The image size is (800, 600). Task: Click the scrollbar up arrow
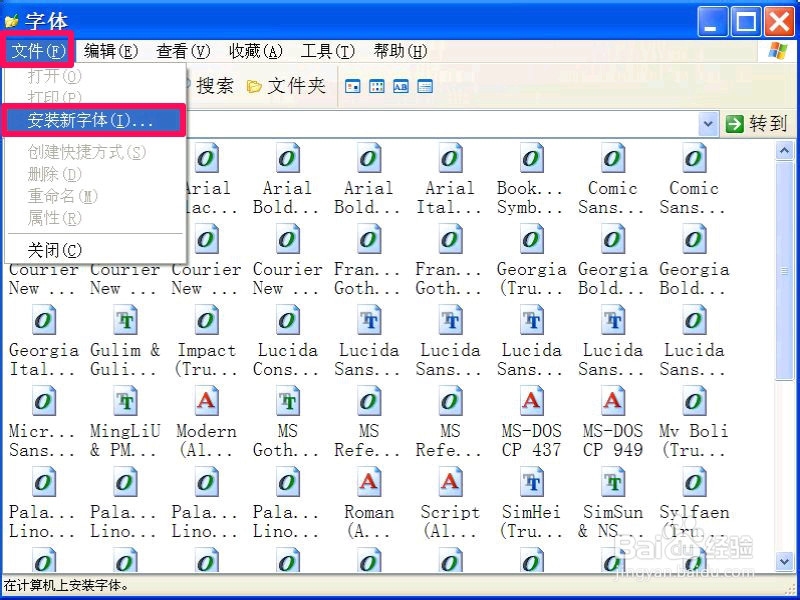[784, 151]
